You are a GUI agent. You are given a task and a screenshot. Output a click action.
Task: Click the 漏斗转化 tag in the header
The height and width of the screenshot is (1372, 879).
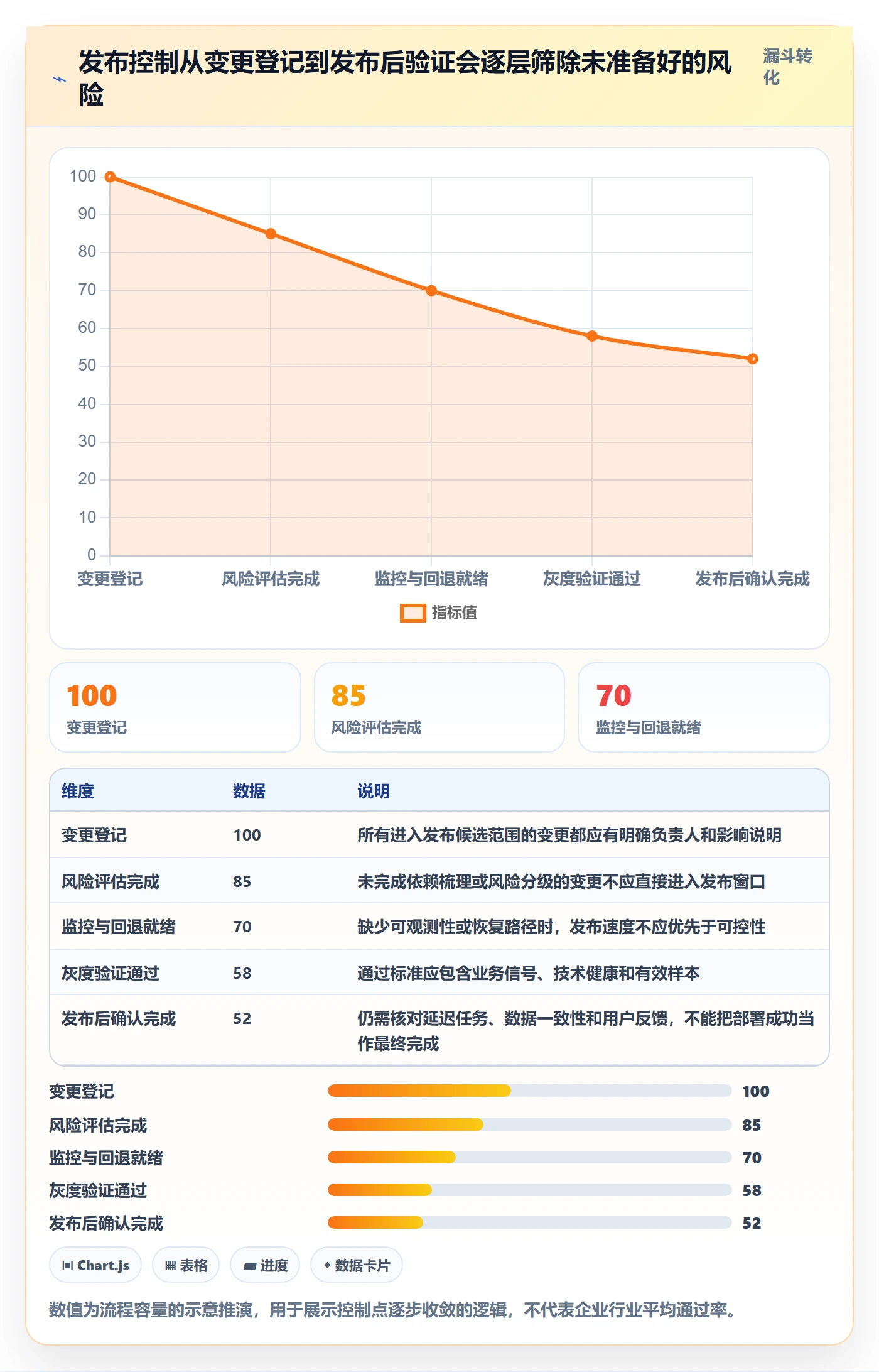tap(787, 67)
